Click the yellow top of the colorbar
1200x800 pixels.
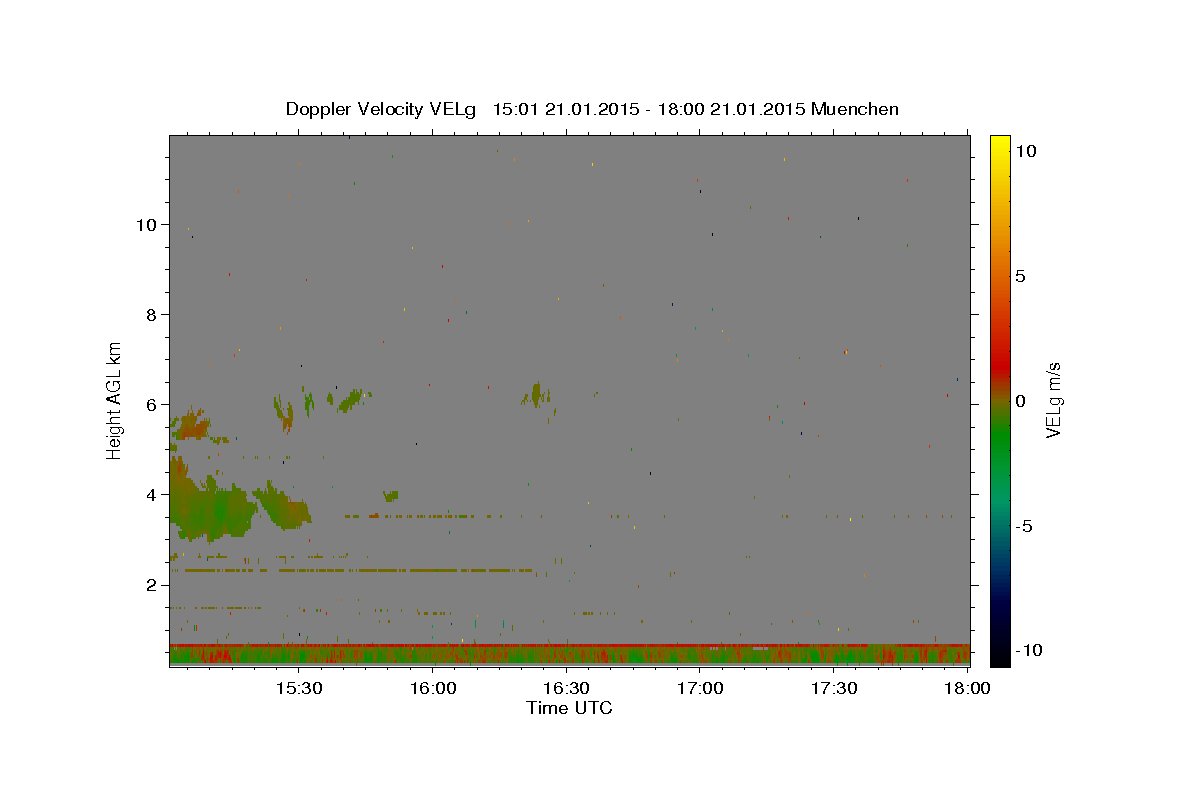click(x=999, y=143)
